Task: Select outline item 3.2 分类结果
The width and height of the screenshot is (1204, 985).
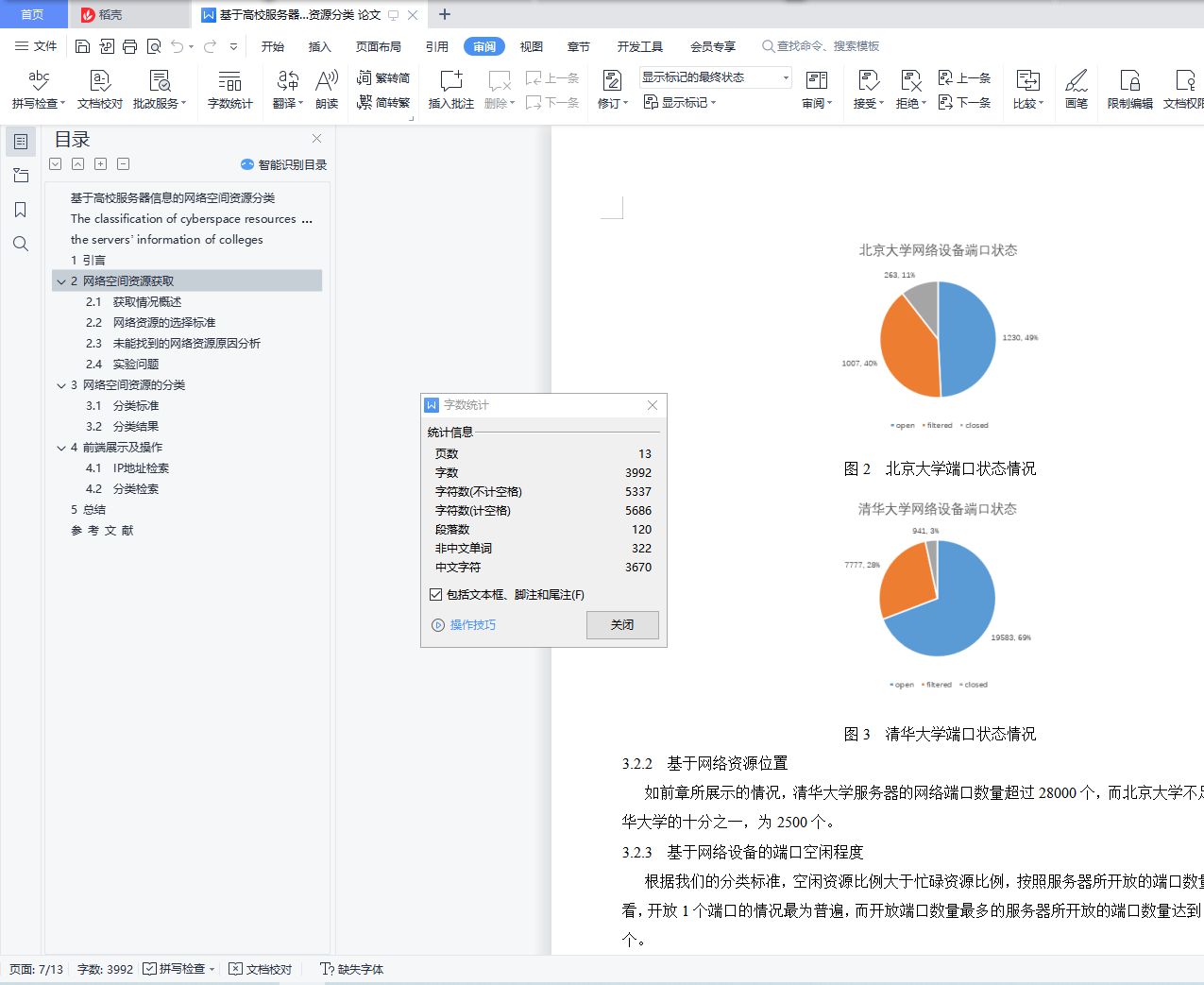Action: click(122, 427)
